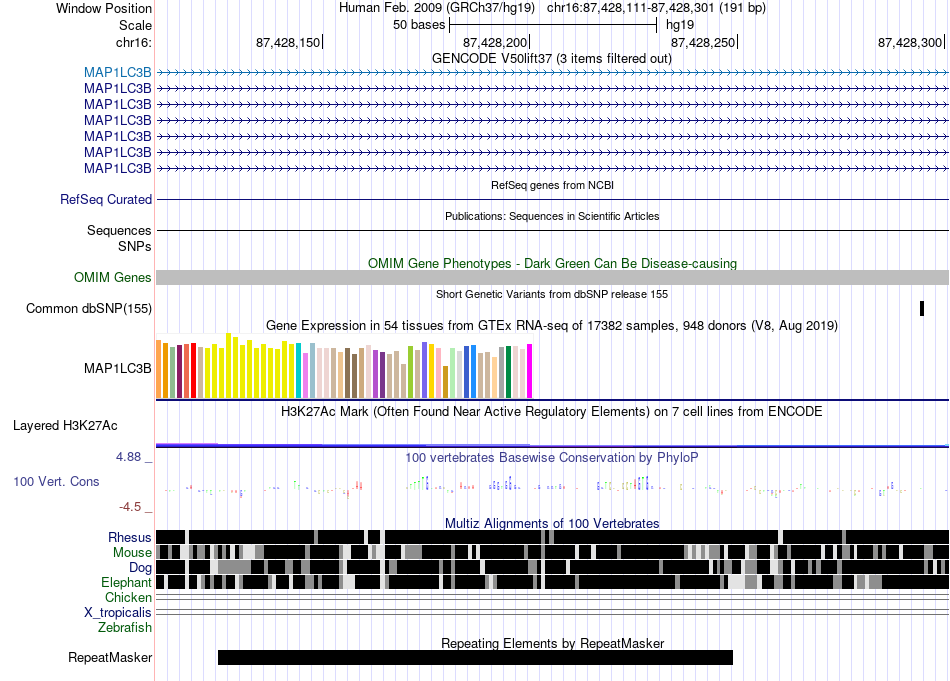Click the Gene Expression in 54 tissues title
The height and width of the screenshot is (681, 950).
[552, 326]
